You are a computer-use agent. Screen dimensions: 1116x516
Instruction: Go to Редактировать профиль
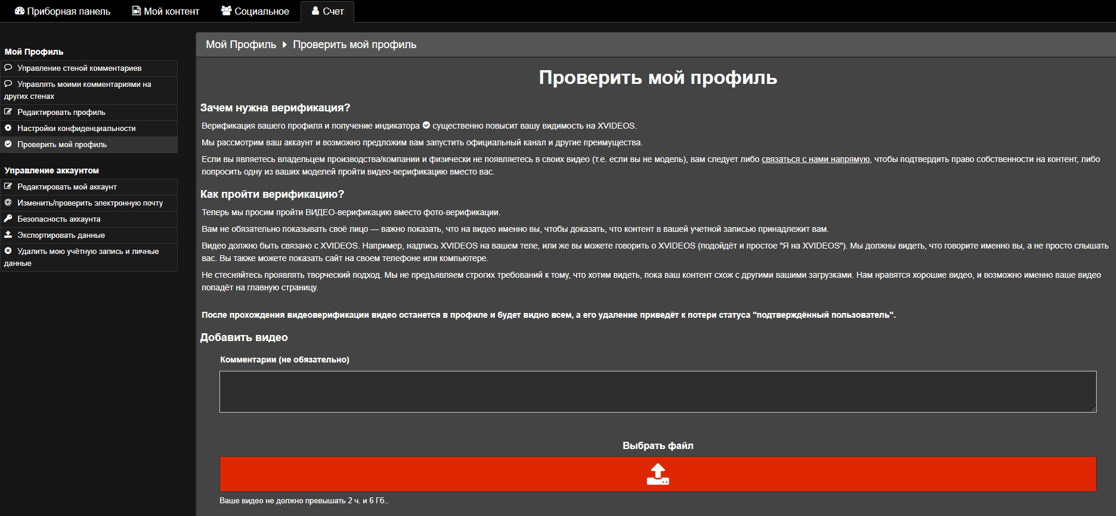88,112
